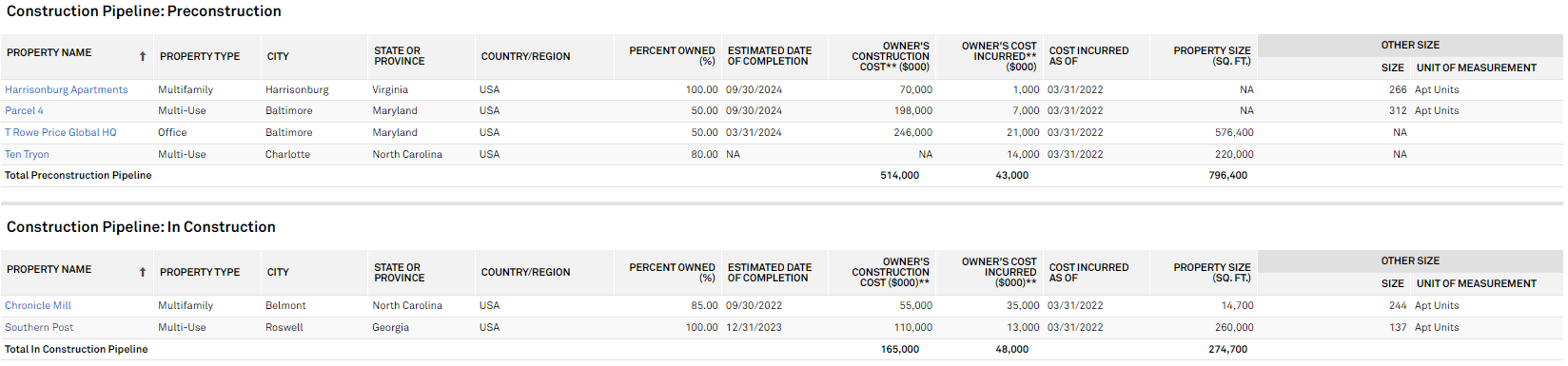This screenshot has height=366, width=1568.
Task: Click Preconstruction State or Province column header
Action: point(400,56)
